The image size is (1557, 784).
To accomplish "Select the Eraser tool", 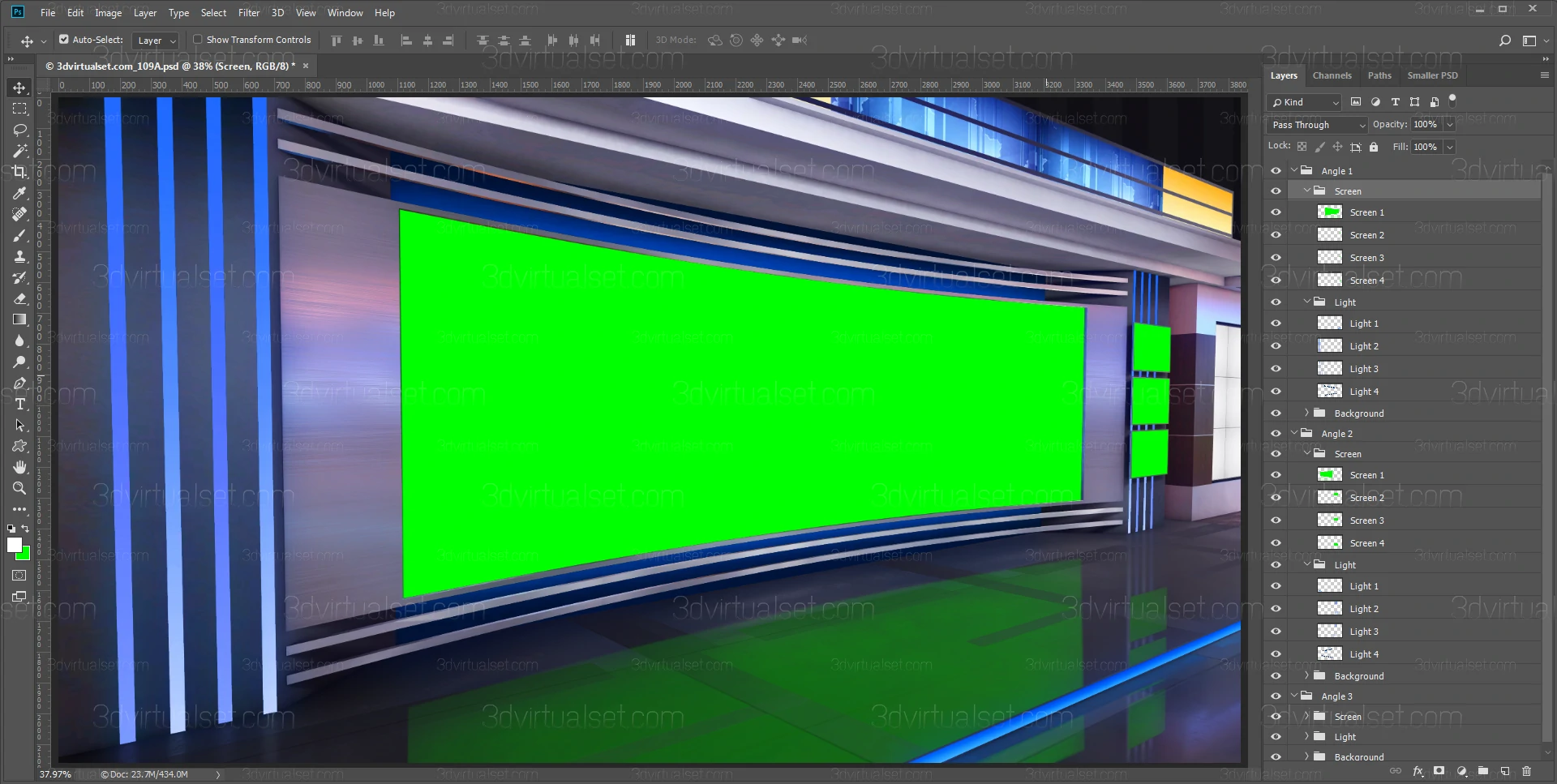I will point(19,298).
